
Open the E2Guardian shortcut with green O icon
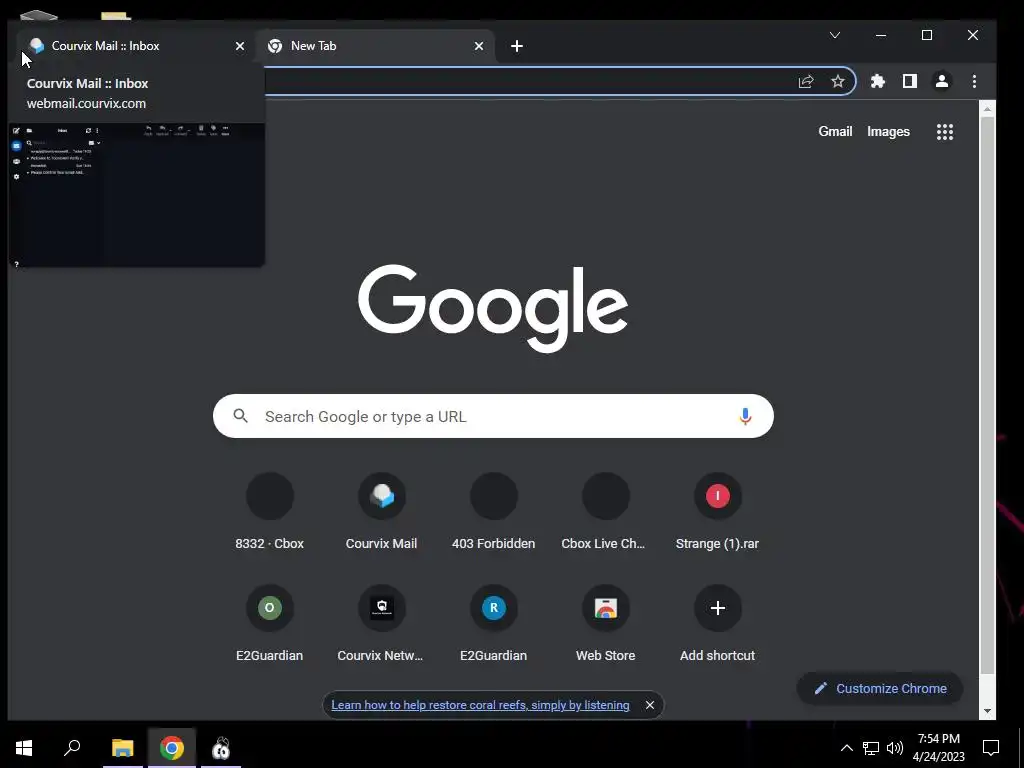[270, 625]
